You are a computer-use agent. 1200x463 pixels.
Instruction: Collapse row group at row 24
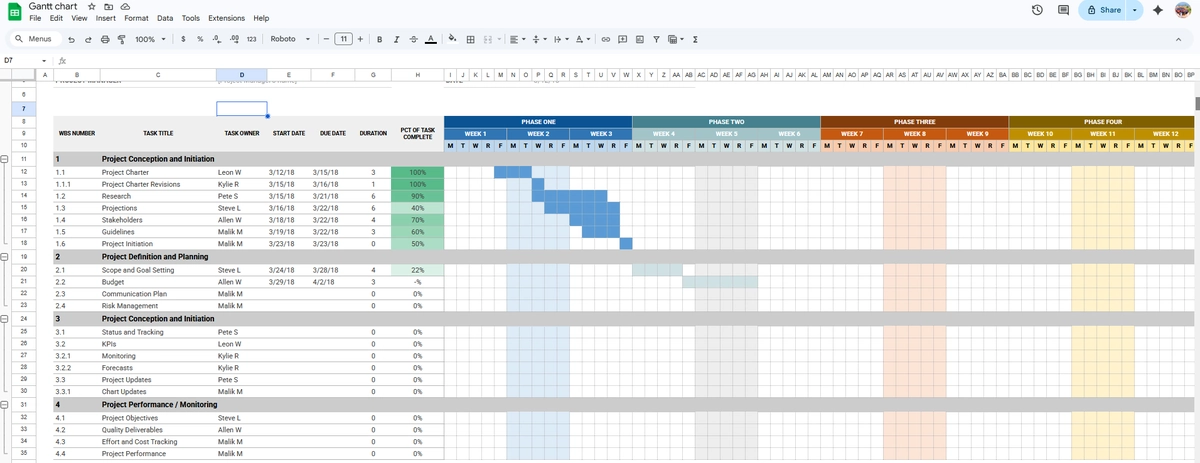click(6, 318)
